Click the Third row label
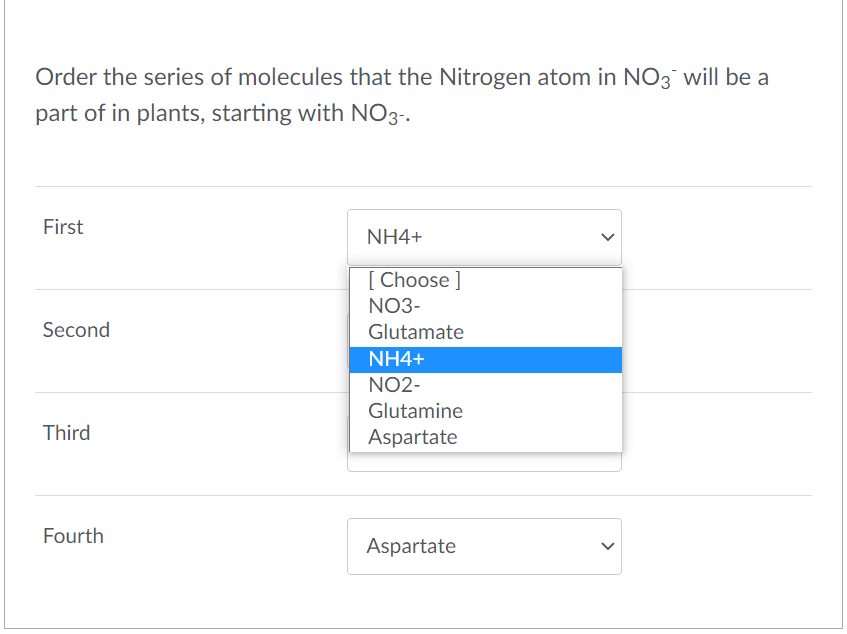The height and width of the screenshot is (634, 847). tap(66, 433)
